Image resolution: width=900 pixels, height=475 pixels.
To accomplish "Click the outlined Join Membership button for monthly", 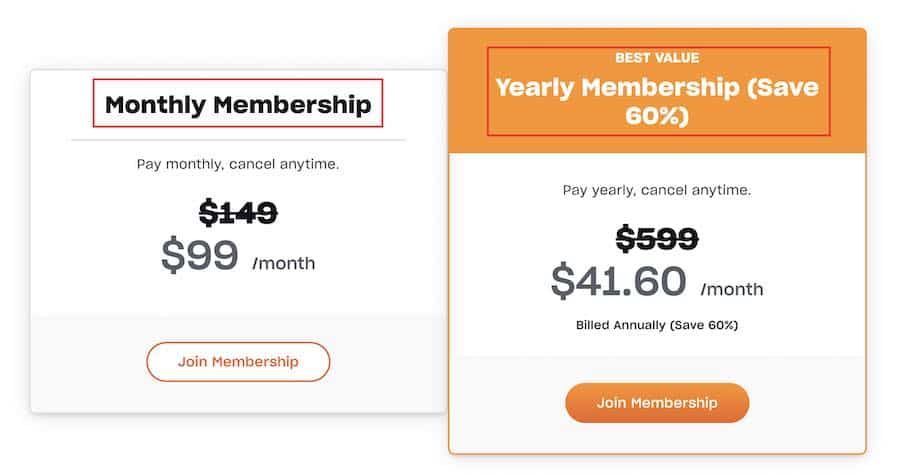I will click(238, 362).
